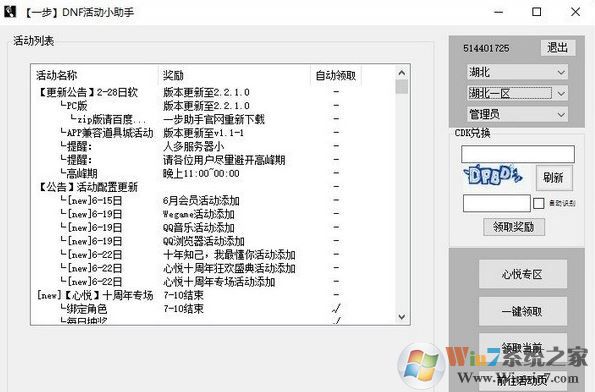This screenshot has width=595, height=392.
Task: Click the 领取当前 button
Action: point(523,347)
